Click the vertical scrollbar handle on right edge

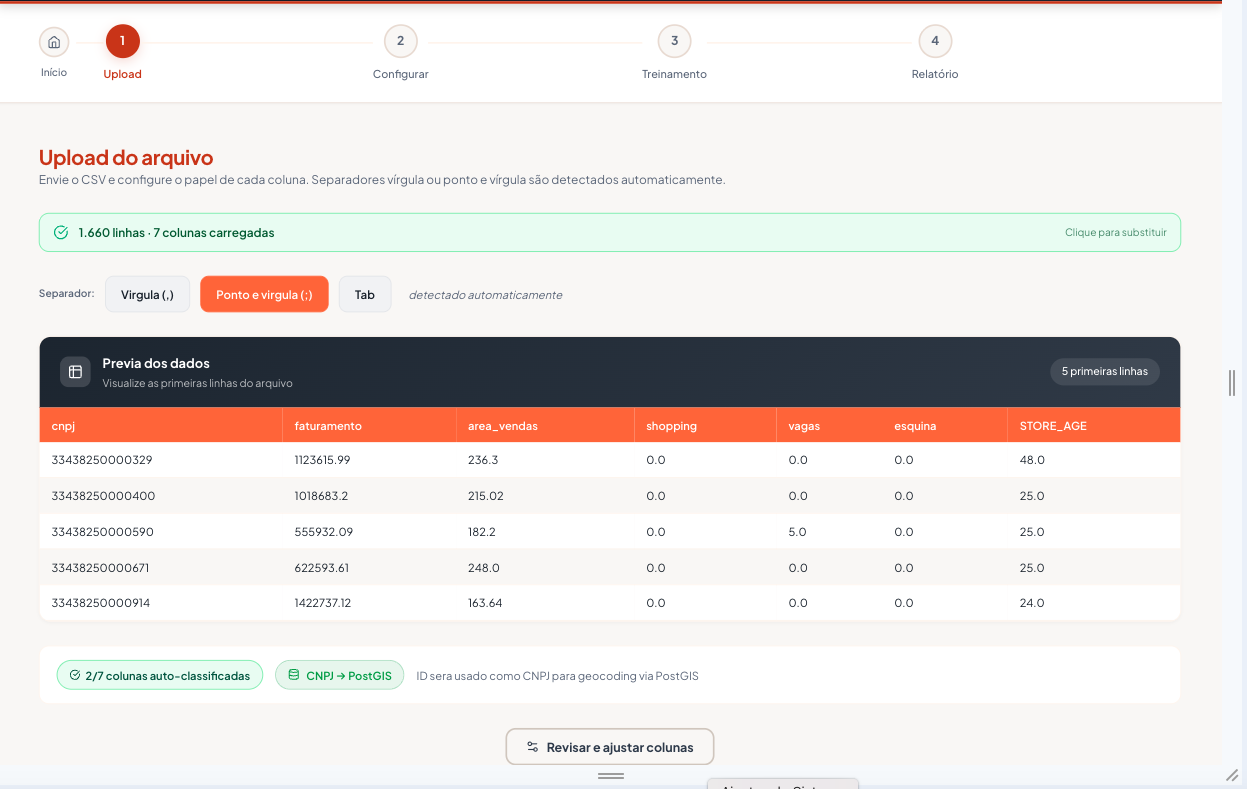(x=1232, y=382)
